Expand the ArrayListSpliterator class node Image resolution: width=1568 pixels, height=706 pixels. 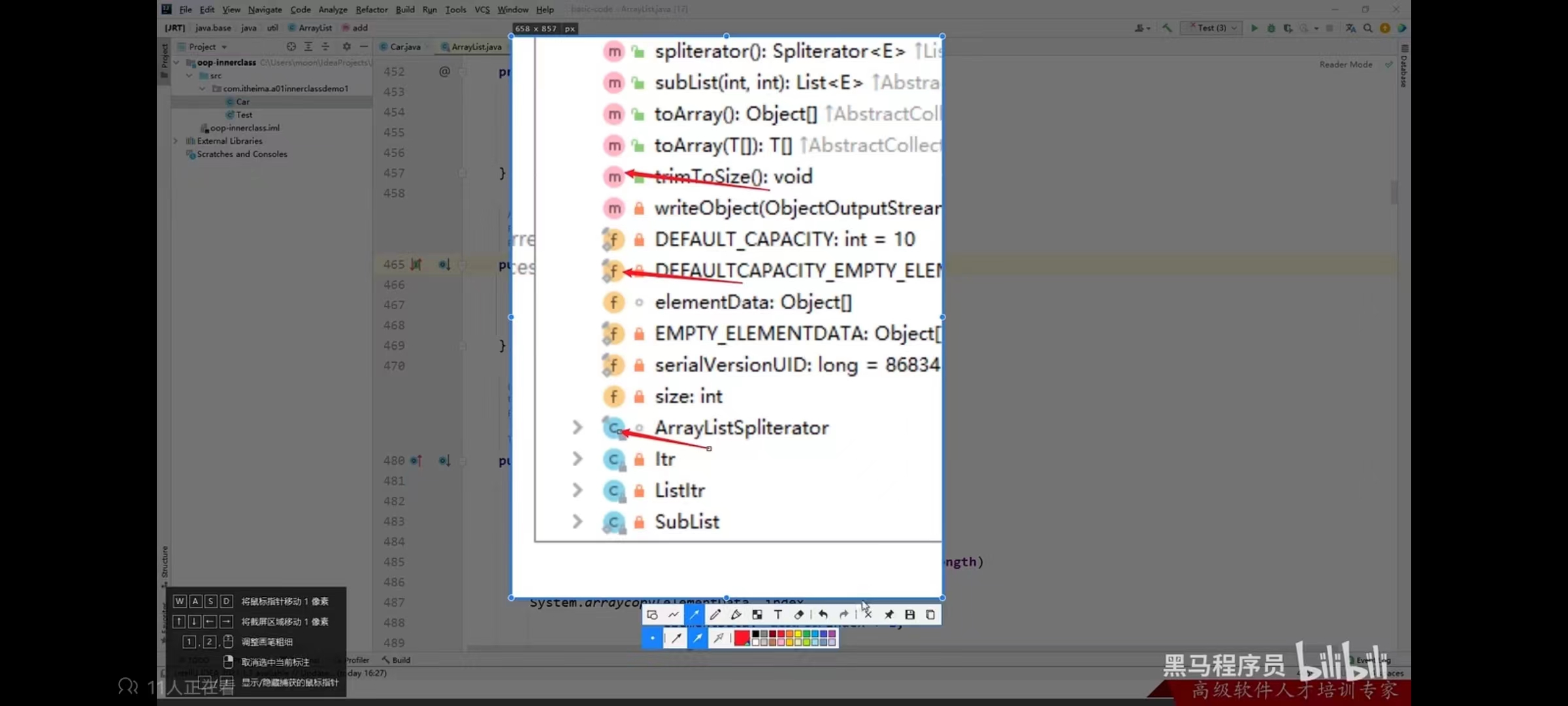[577, 428]
